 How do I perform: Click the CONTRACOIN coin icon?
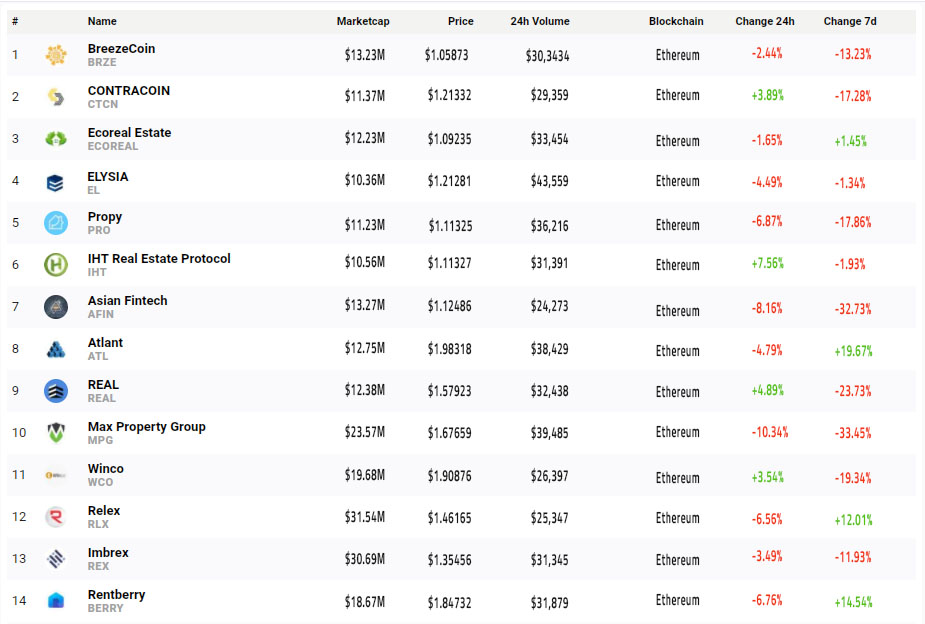pos(56,97)
